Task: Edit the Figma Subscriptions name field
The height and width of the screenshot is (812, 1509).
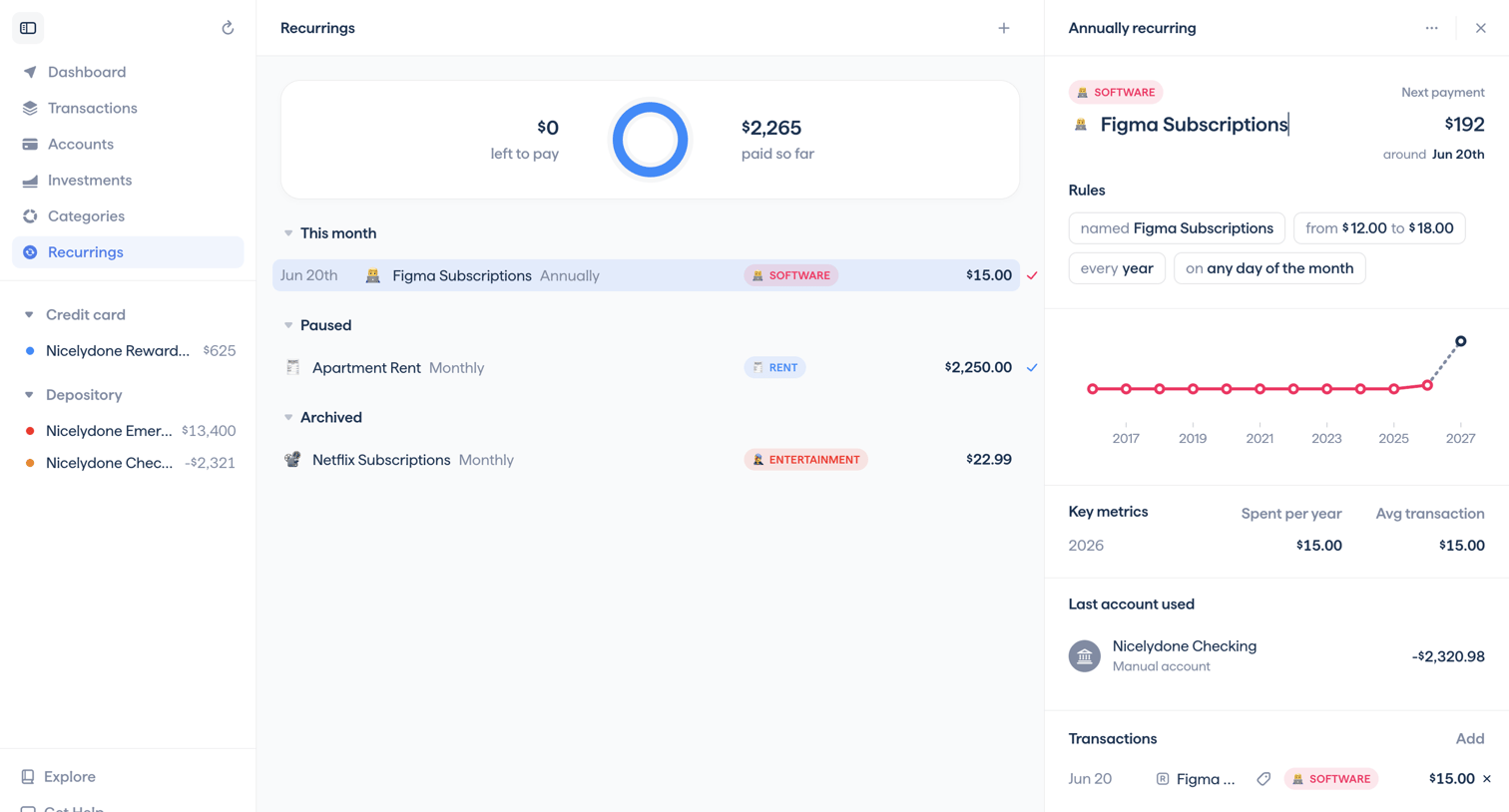Action: tap(1195, 125)
